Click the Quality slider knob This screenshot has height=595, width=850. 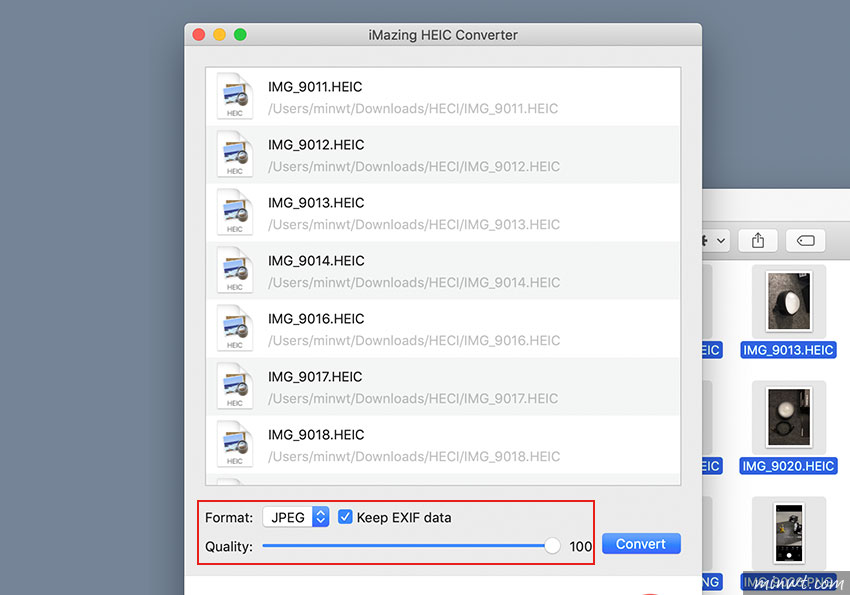point(552,546)
